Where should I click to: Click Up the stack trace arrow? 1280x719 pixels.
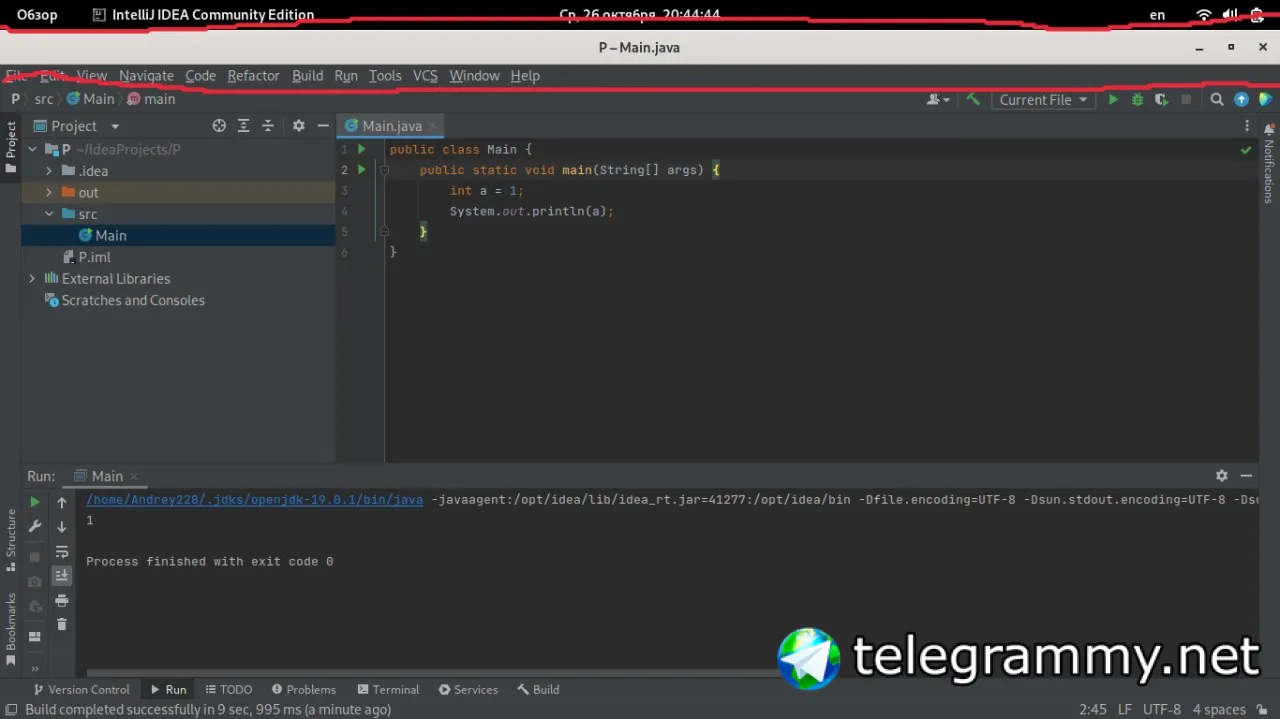coord(62,503)
